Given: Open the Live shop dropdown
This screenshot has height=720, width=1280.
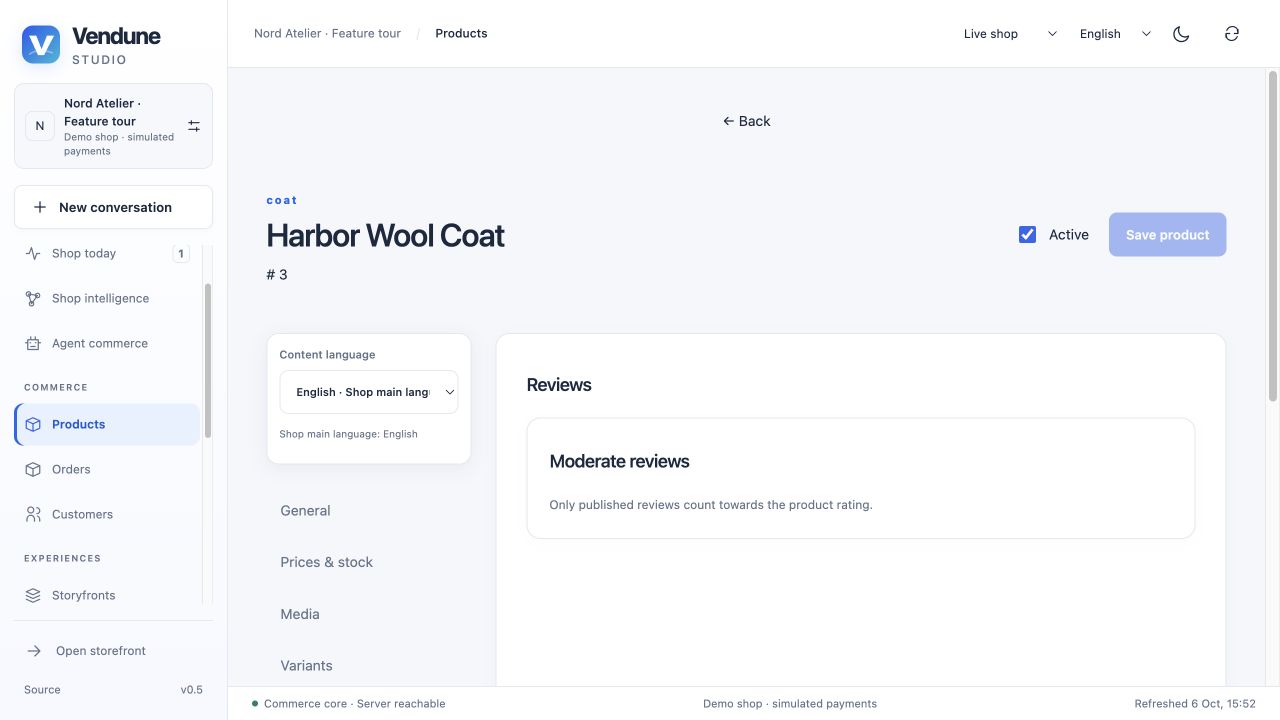Looking at the screenshot, I should [x=1010, y=34].
